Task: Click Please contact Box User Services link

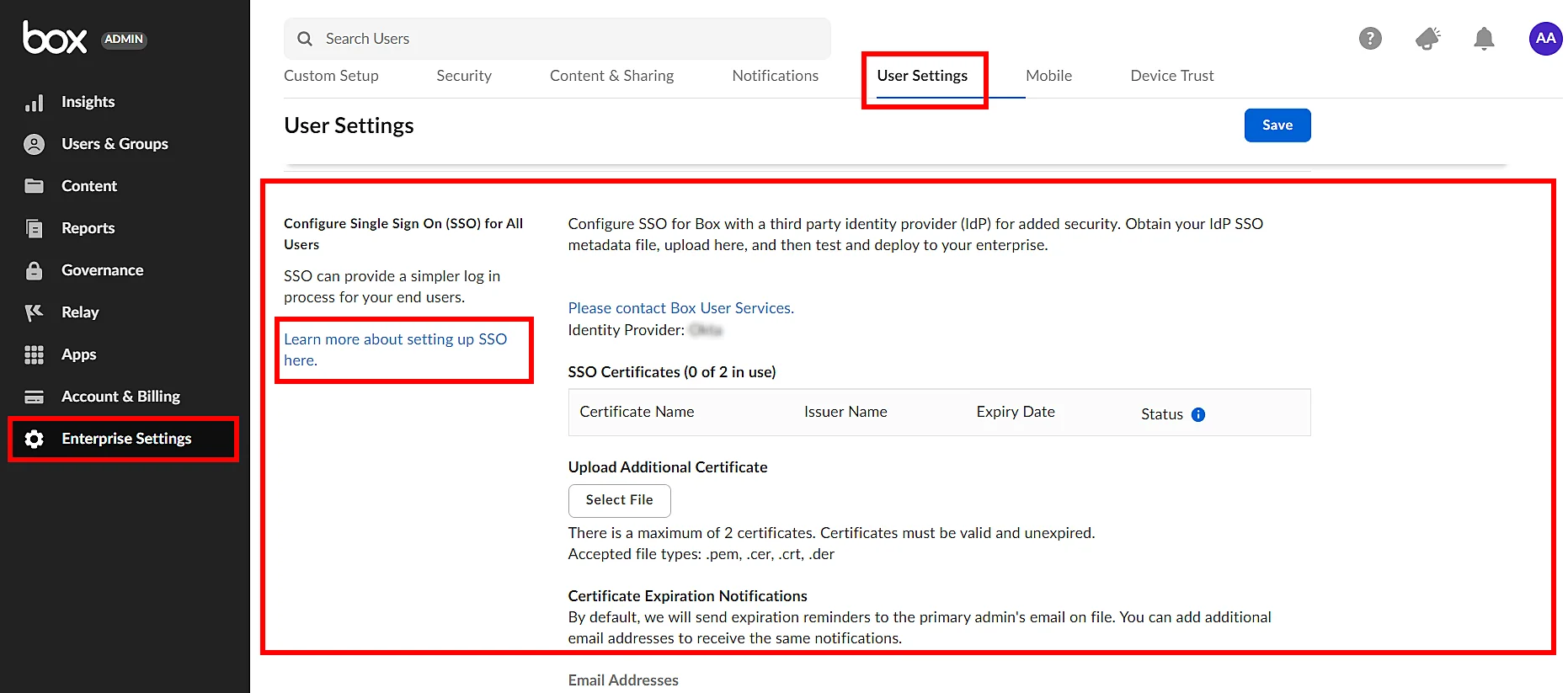Action: coord(681,308)
